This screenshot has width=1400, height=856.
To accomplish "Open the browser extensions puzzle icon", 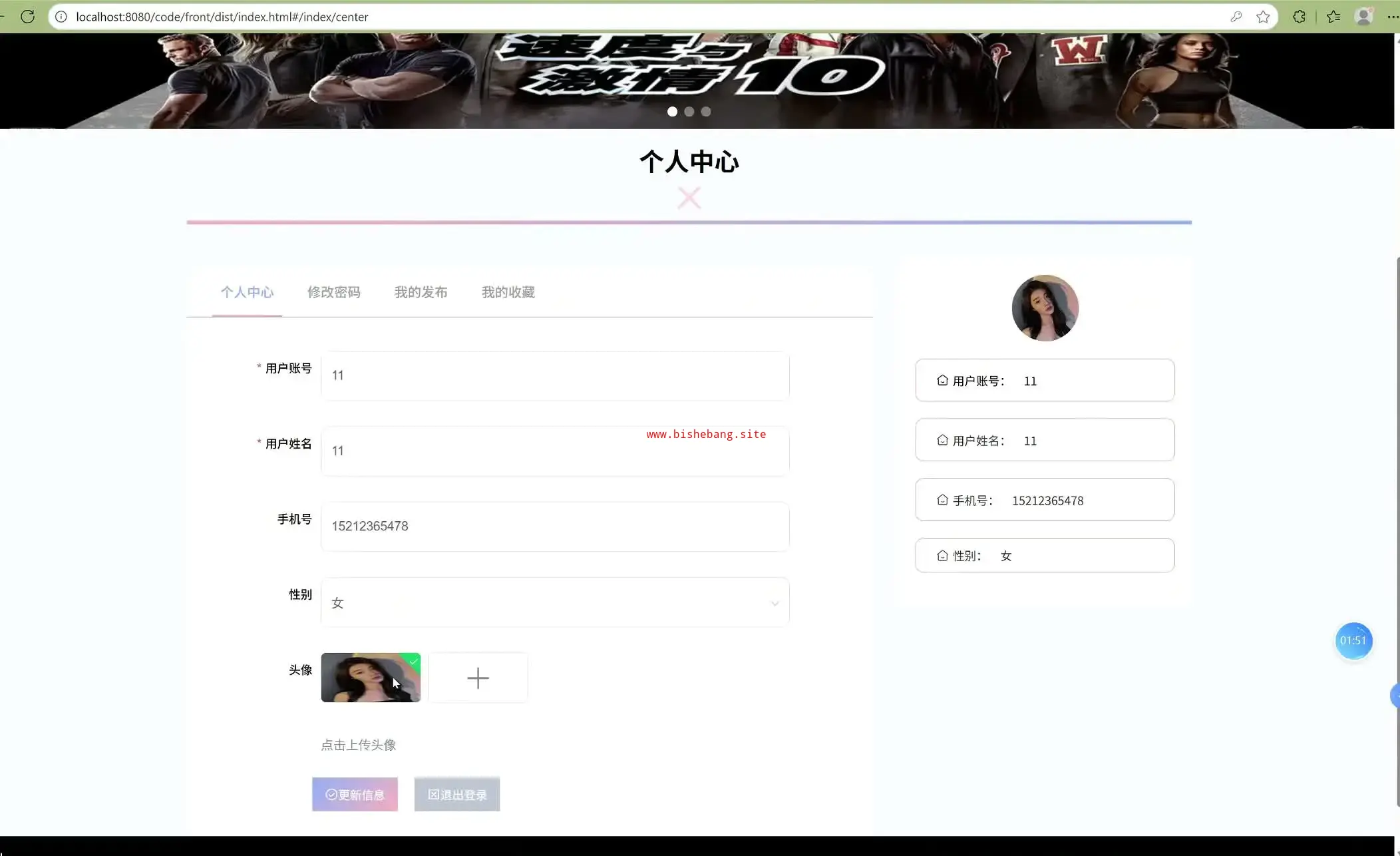I will 1299,17.
